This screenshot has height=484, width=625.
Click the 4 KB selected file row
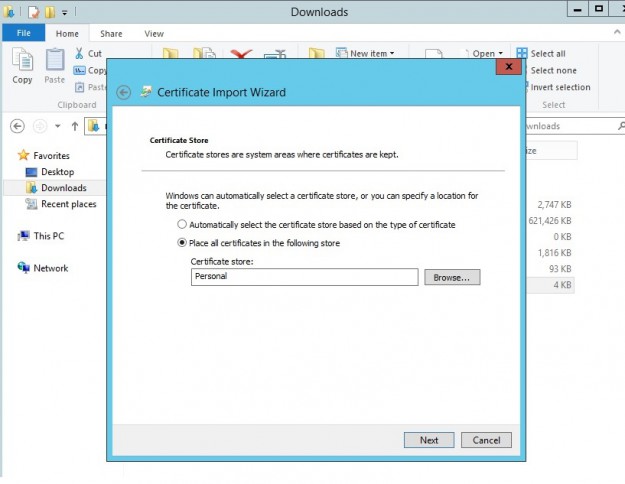(x=550, y=285)
